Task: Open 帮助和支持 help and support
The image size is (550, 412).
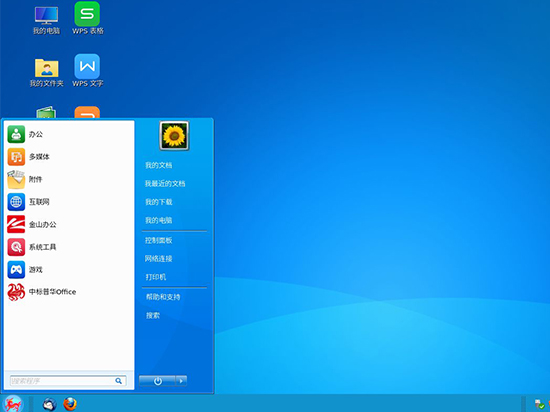Action: click(163, 297)
